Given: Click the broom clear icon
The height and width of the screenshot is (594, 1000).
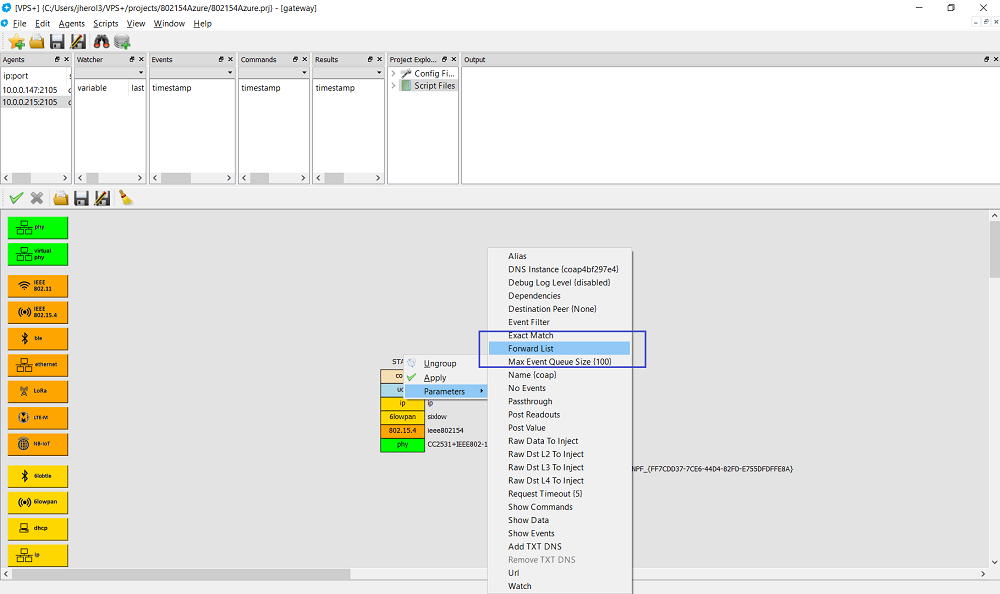Looking at the screenshot, I should (126, 198).
